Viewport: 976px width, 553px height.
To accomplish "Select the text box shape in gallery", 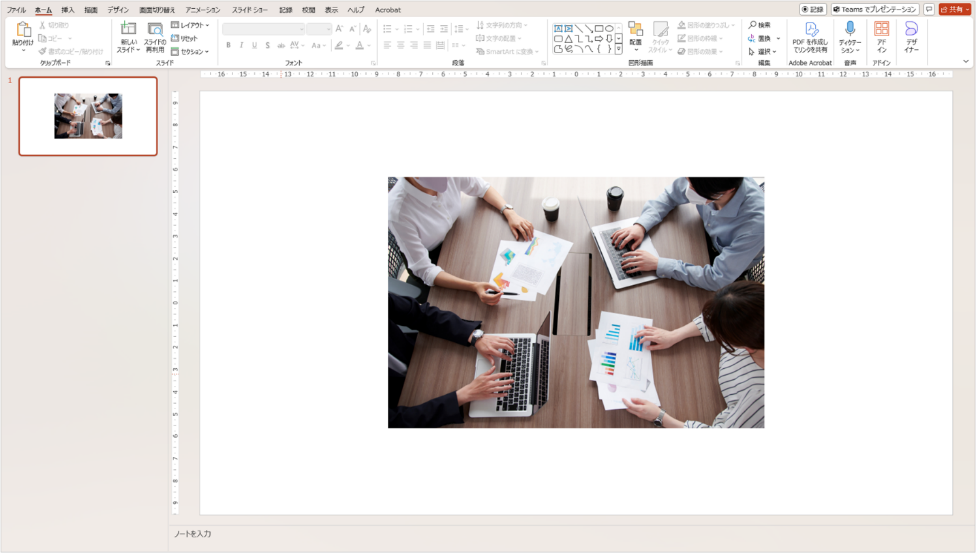I will click(558, 29).
